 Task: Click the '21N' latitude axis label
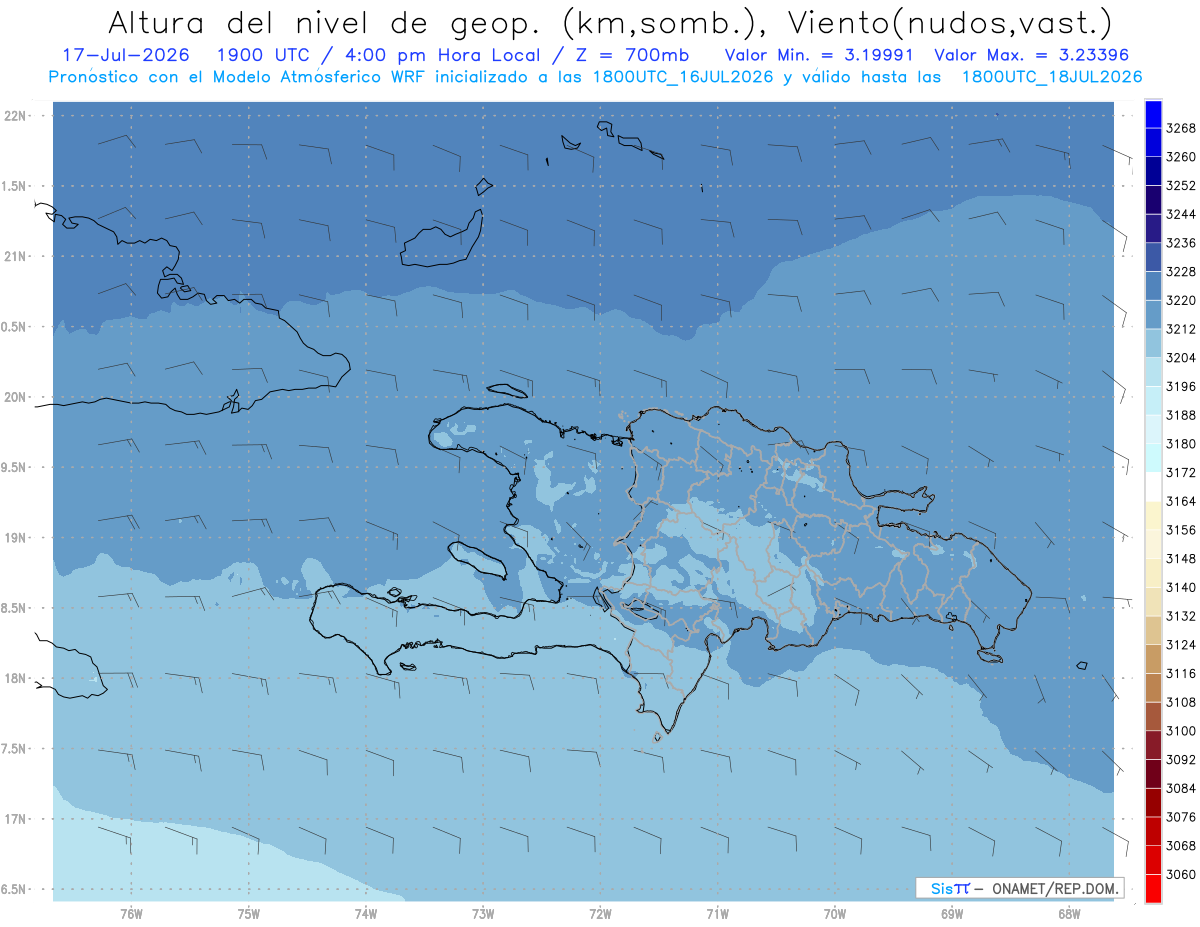16,256
